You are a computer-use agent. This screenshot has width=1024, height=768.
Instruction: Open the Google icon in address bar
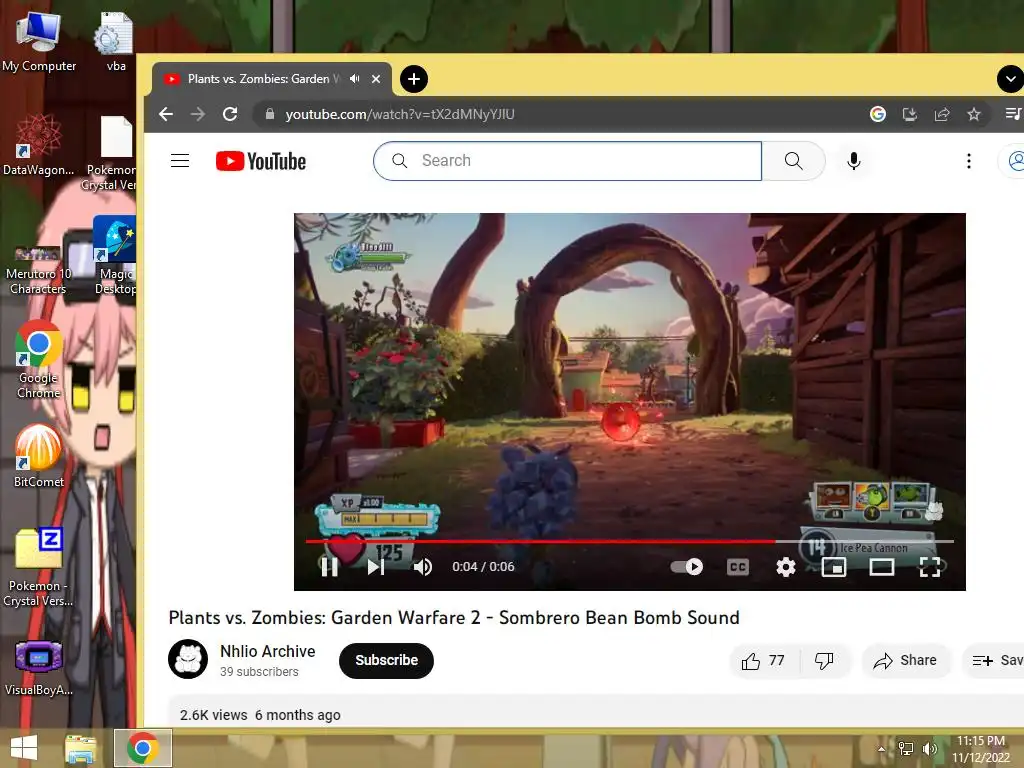coord(878,114)
